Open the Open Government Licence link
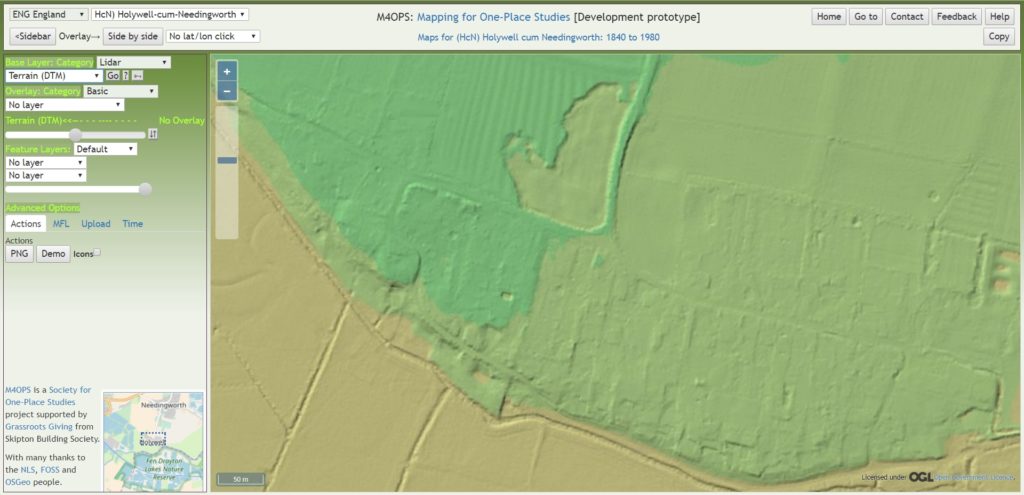Viewport: 1024px width, 495px height. point(975,477)
